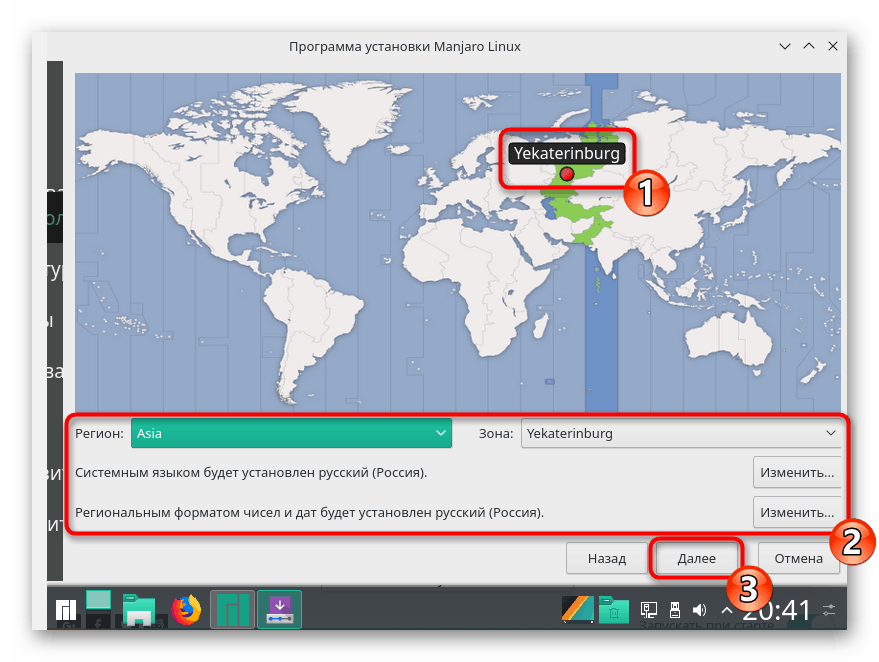Open network connections tray icon
This screenshot has height=662, width=879.
click(x=649, y=610)
